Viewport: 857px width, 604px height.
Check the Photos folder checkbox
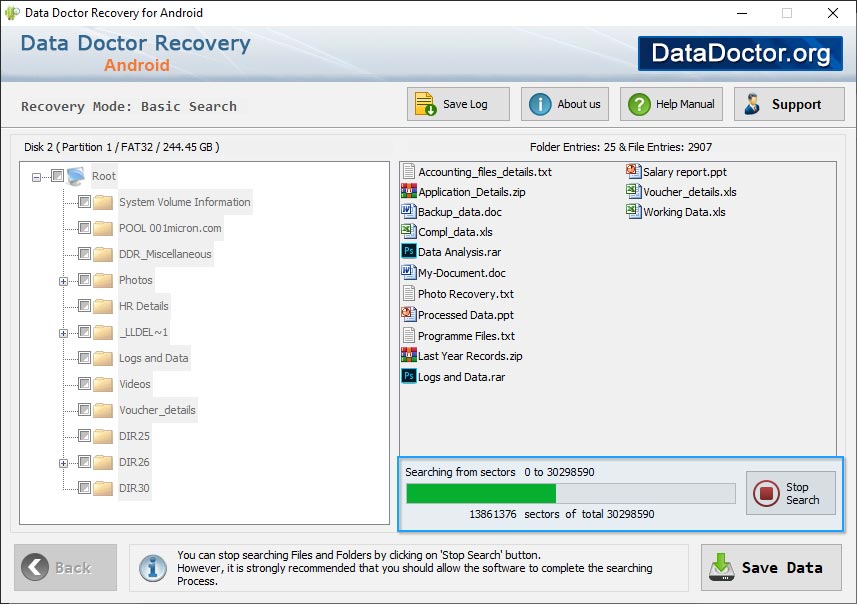[x=84, y=280]
